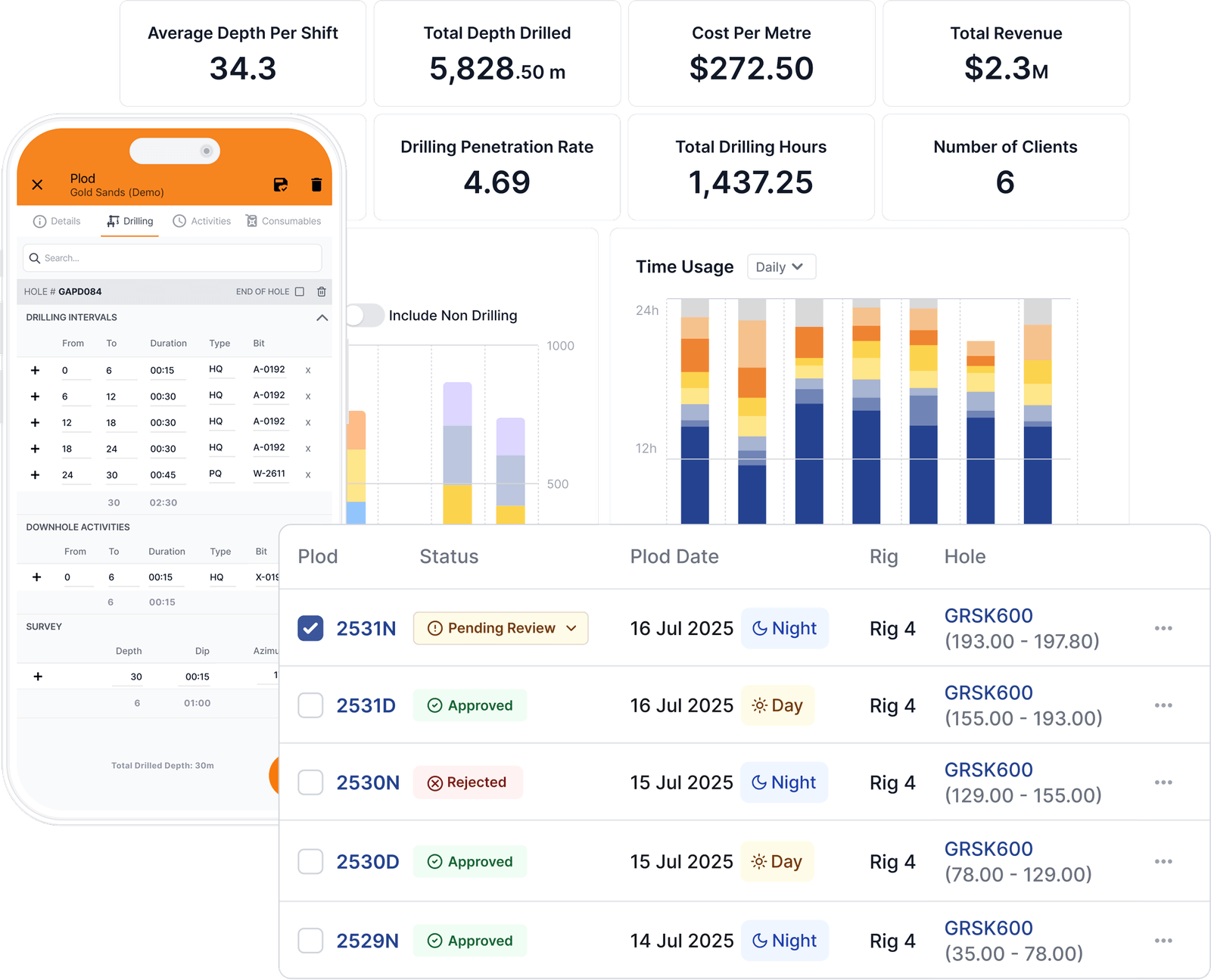Select the save Plod icon in orange header
Screen dimensions: 1211x980
click(281, 185)
